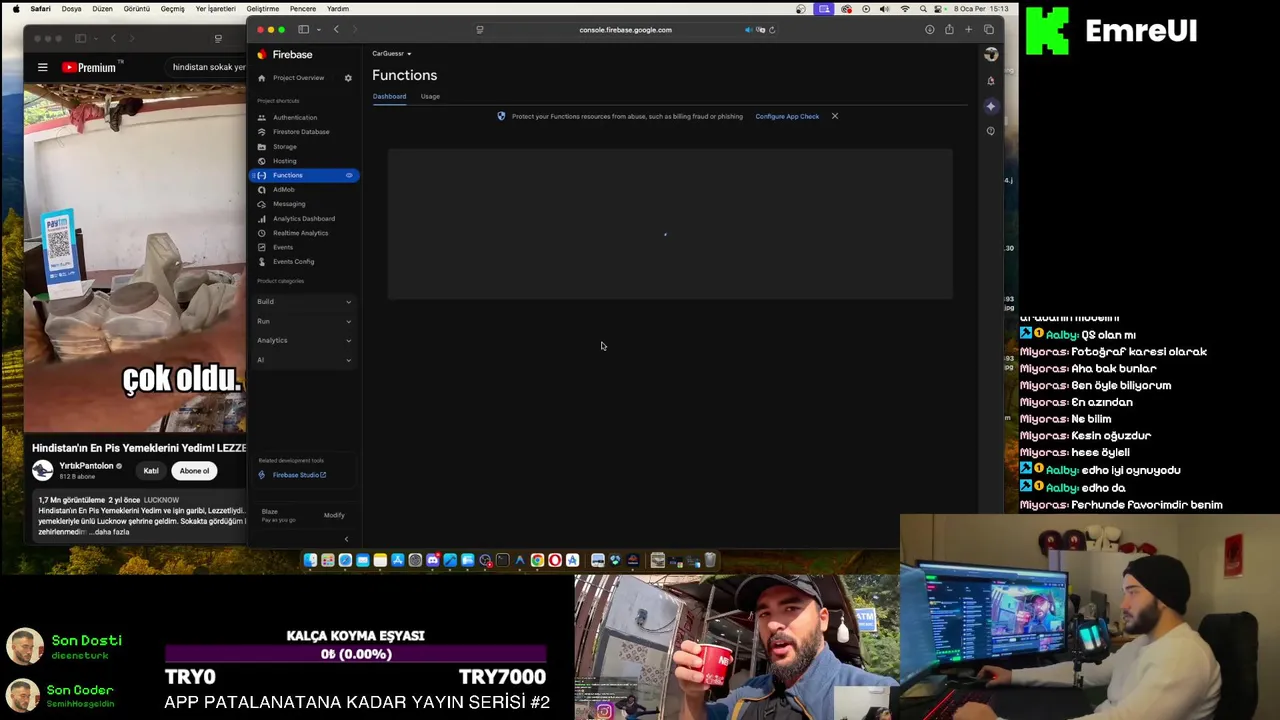Open Events Config shortcut
This screenshot has height=720, width=1280.
click(x=293, y=262)
